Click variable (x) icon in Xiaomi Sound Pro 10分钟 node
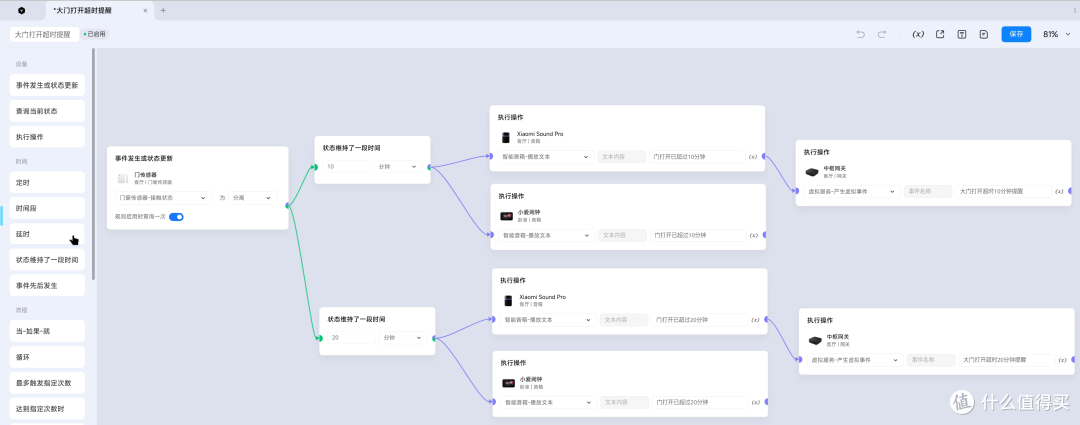1080x425 pixels. click(753, 156)
